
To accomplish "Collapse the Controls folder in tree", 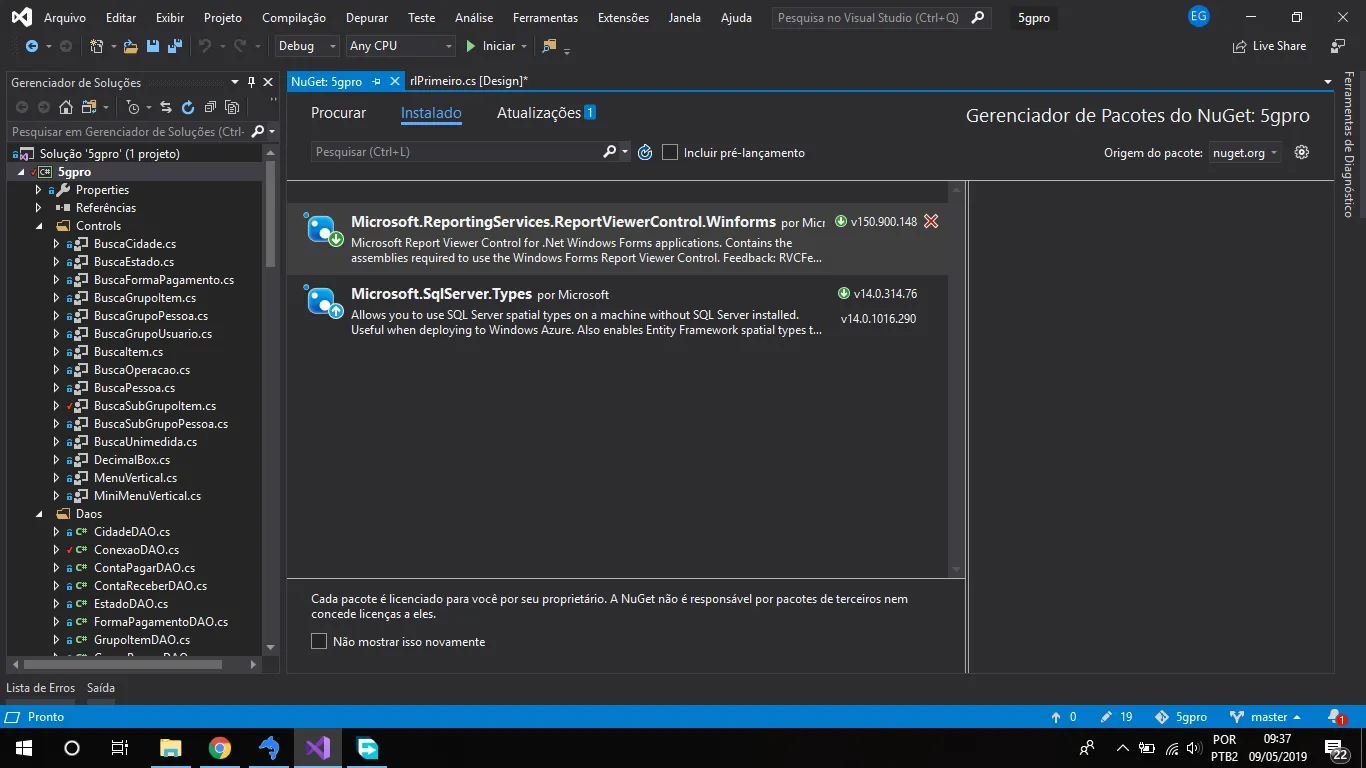I will 39,226.
